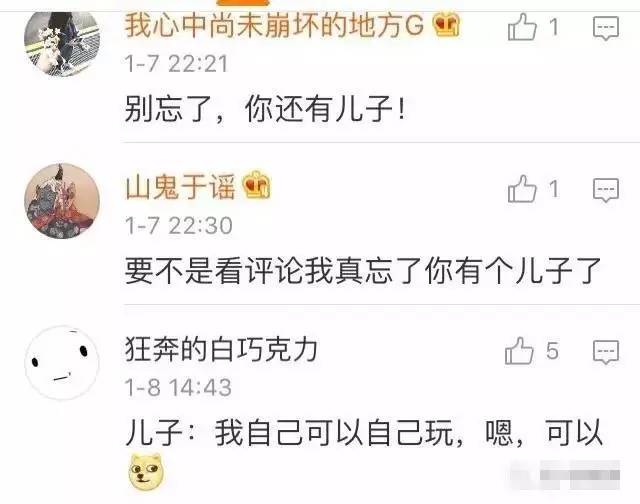Tap the 1-7 22:30 timestamp

tap(178, 225)
